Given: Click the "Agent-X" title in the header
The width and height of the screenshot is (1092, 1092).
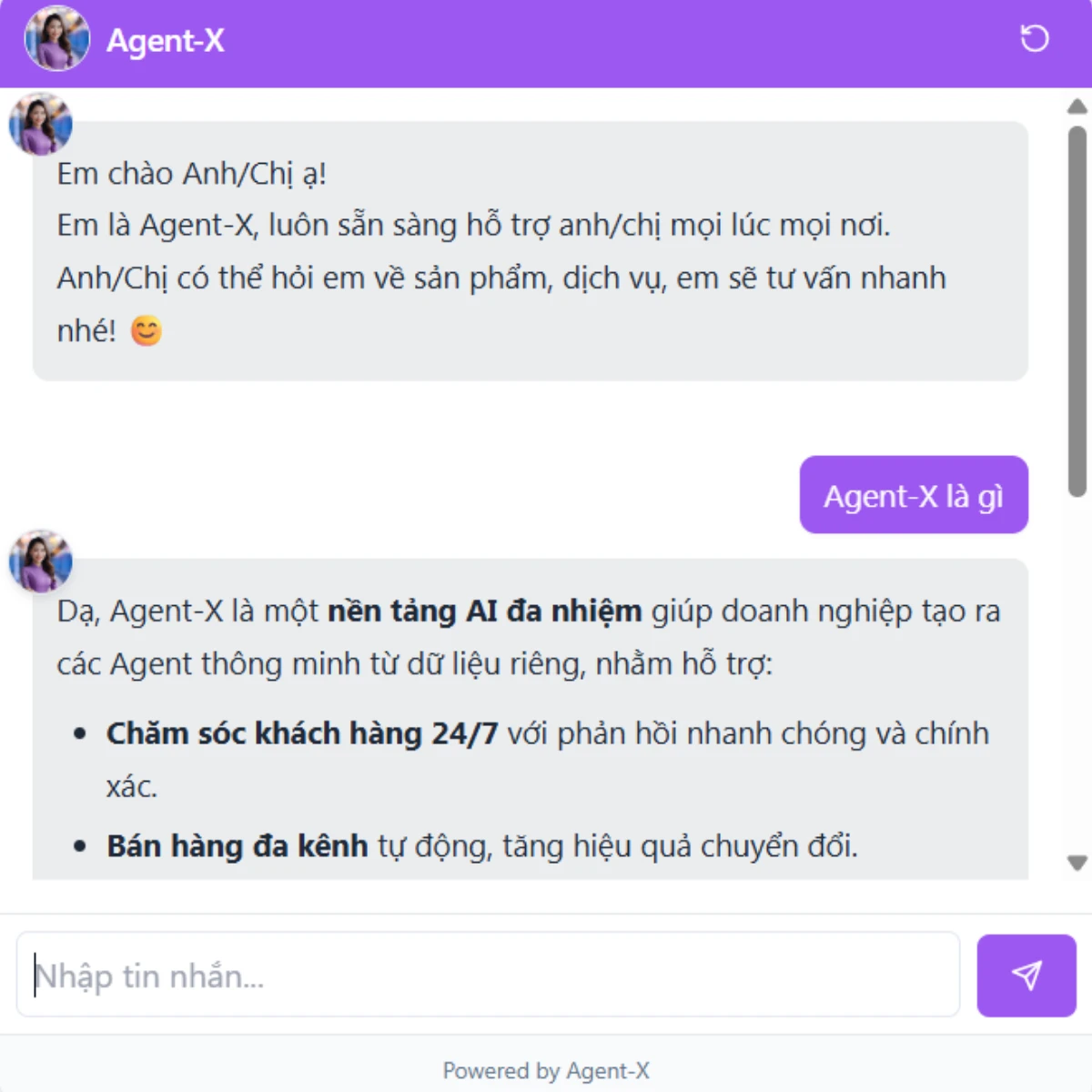Looking at the screenshot, I should point(166,40).
